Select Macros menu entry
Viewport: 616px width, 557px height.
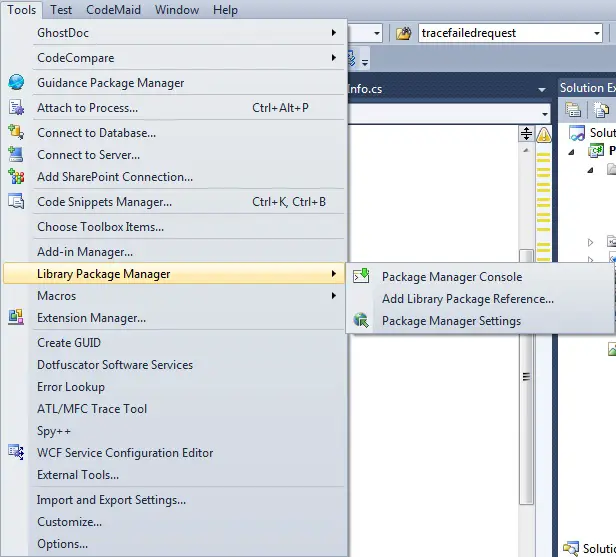[175, 295]
